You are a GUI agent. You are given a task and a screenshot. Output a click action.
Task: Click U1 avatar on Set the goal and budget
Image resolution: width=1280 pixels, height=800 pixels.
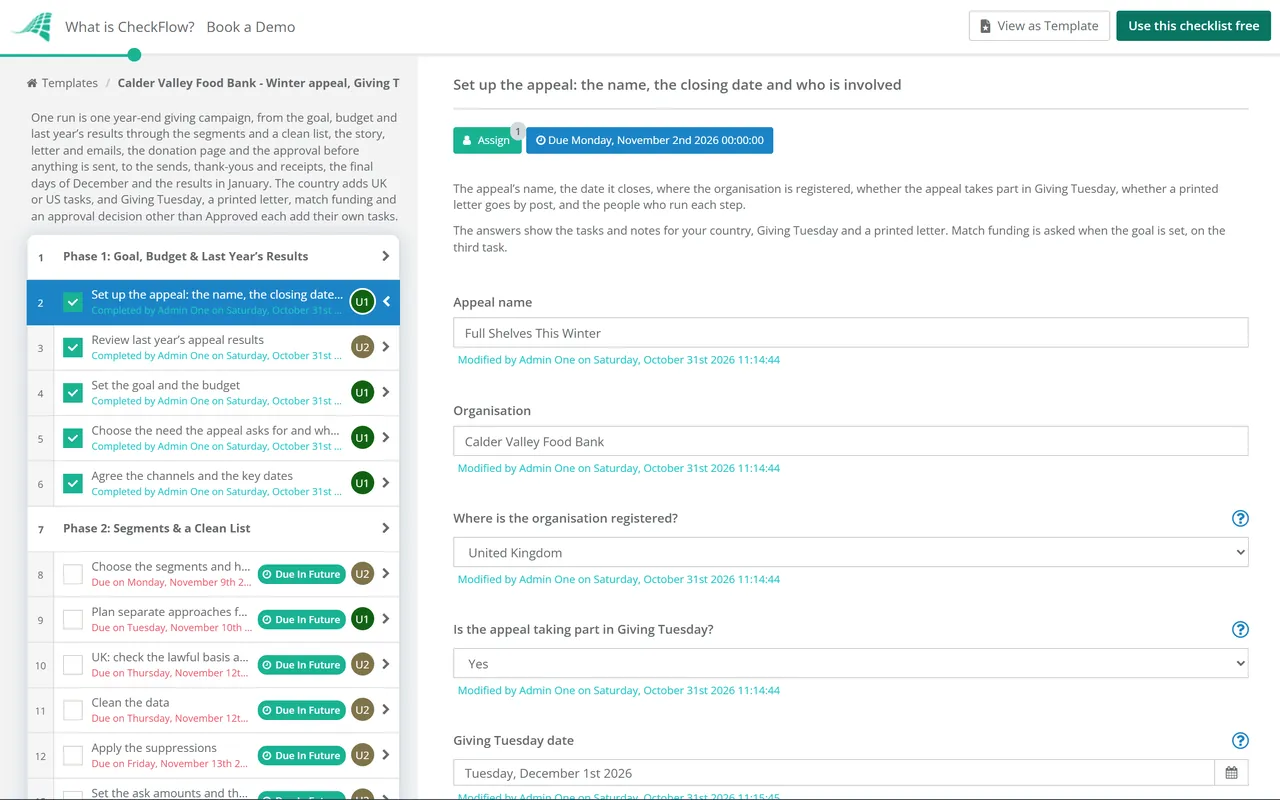[x=362, y=392]
